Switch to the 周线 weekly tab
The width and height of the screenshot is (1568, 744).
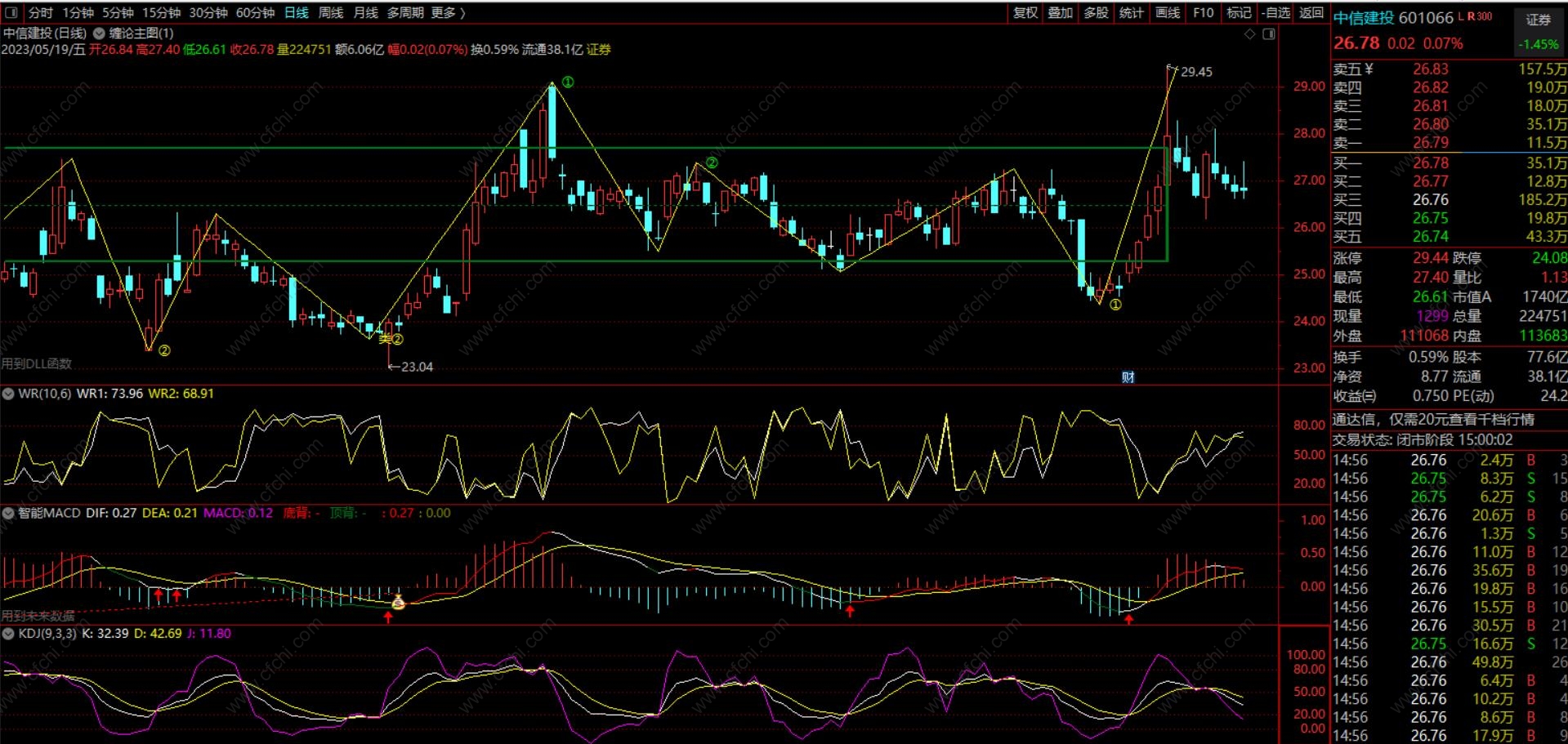331,13
